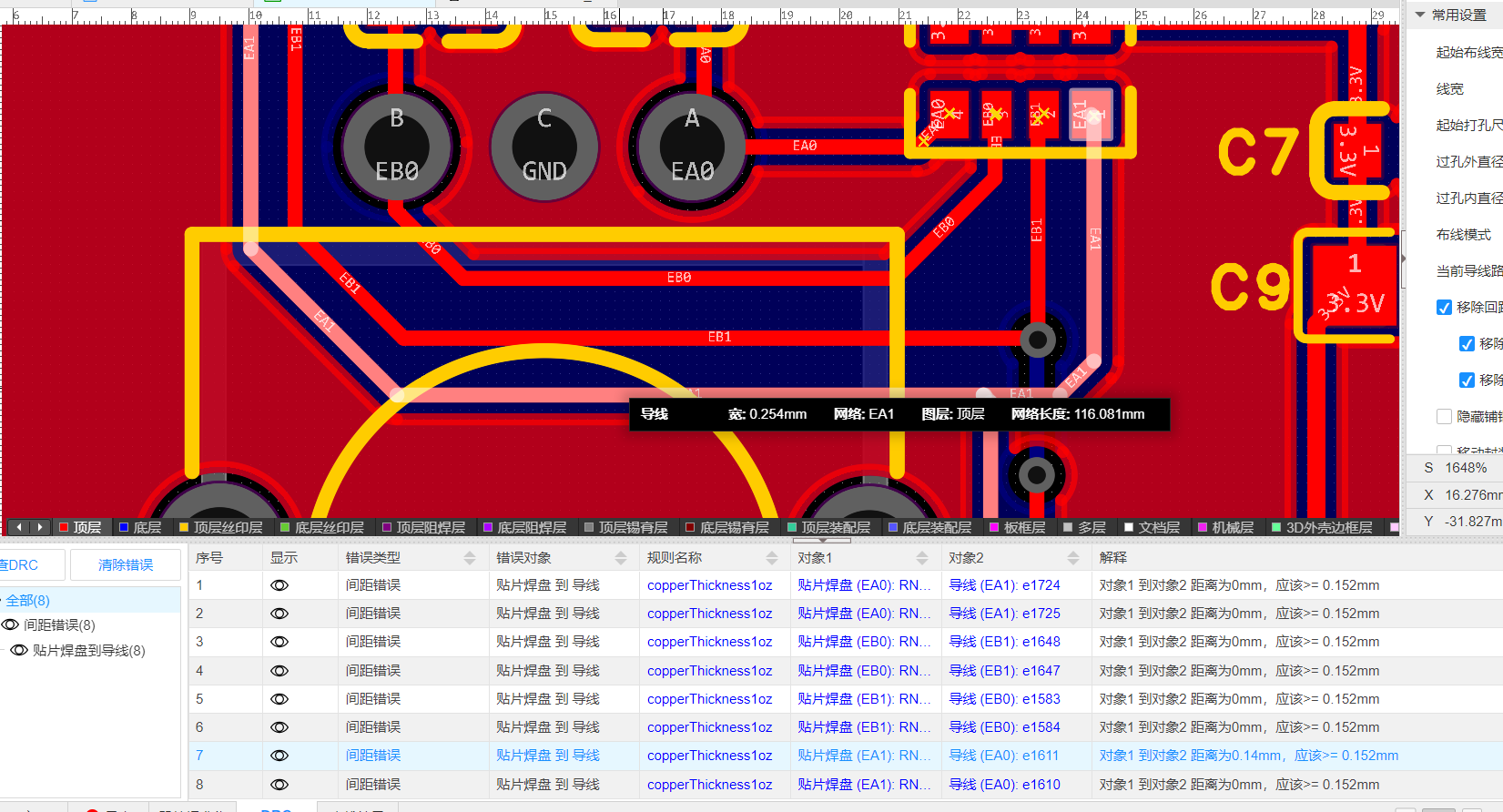Screen dimensions: 1503x812
Task: Select the 底层装配层 layer tab
Action: pyautogui.click(x=929, y=527)
